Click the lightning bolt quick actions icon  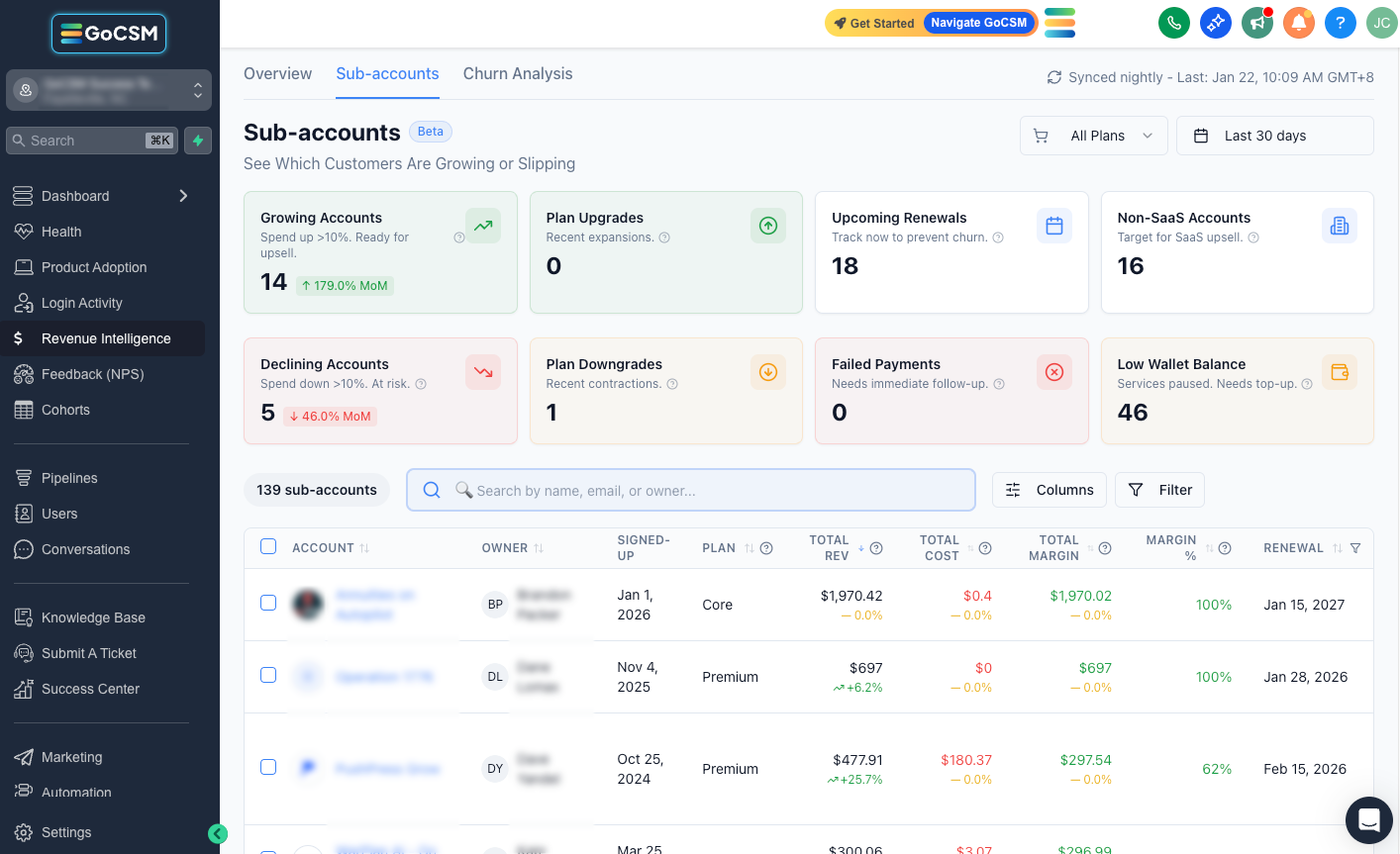click(x=198, y=141)
